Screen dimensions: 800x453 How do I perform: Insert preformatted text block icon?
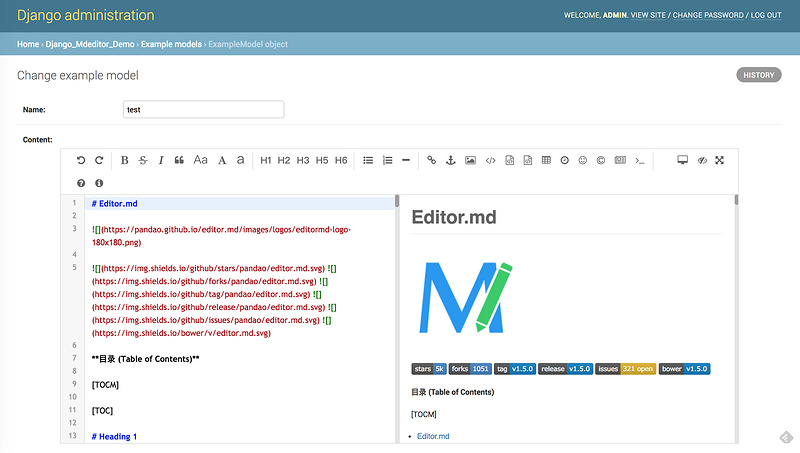click(x=509, y=160)
